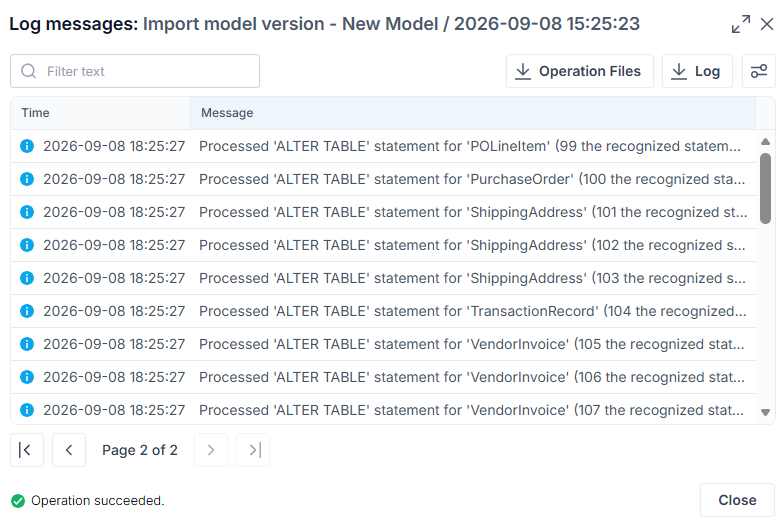The height and width of the screenshot is (522, 782).
Task: Dismiss dialog using the X icon
Action: [x=767, y=24]
